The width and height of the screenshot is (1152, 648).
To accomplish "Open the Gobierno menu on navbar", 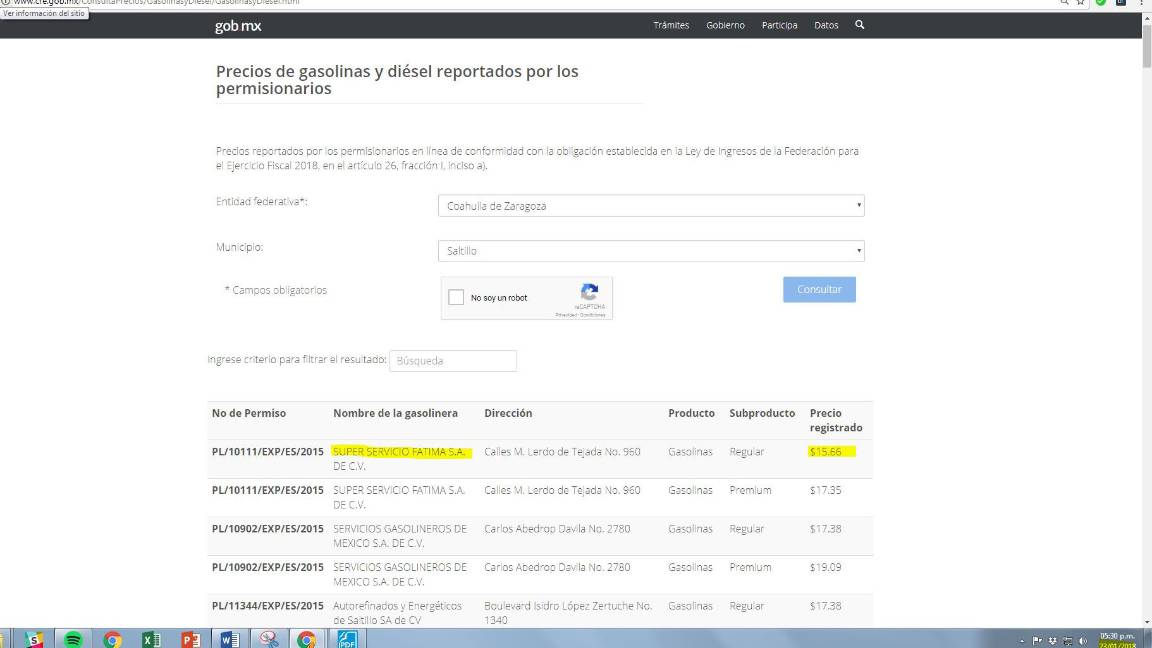I will coord(725,25).
